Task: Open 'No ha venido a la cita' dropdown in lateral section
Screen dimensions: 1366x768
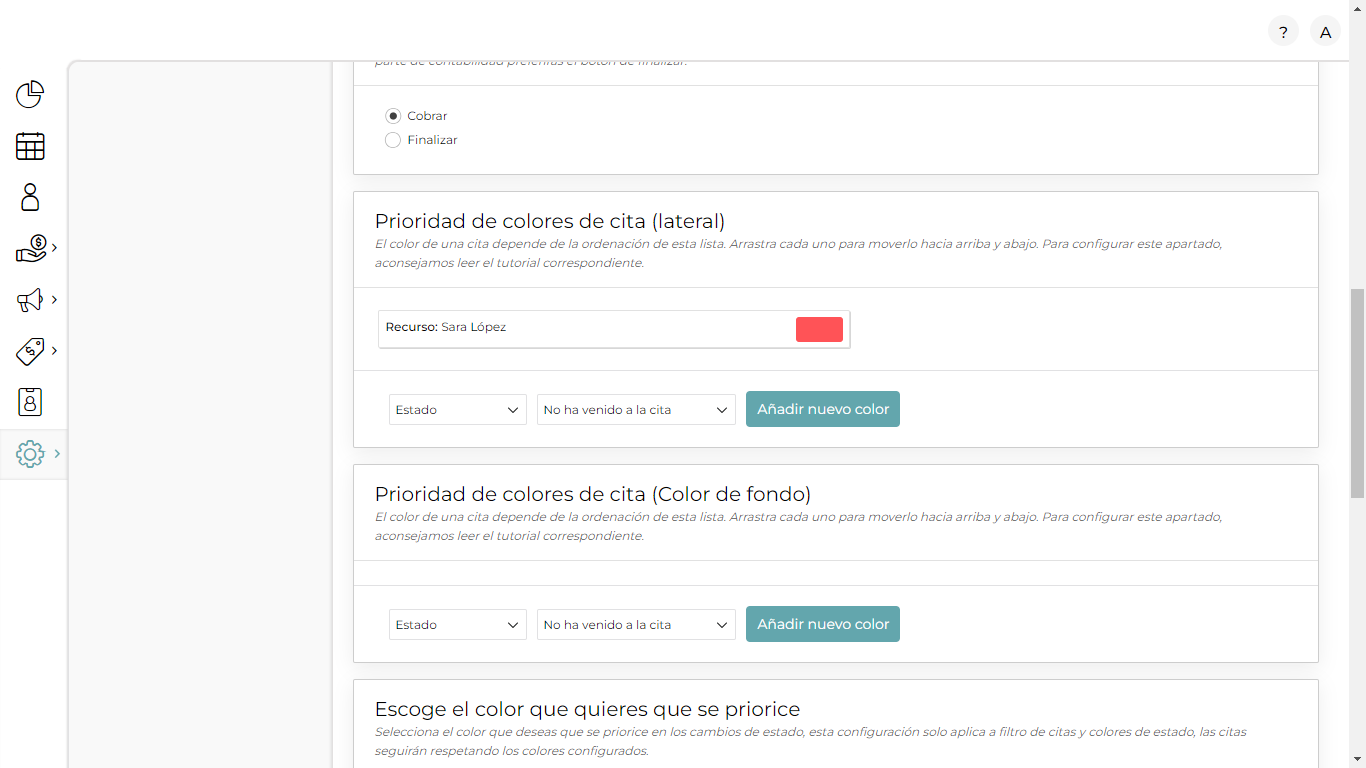Action: click(636, 409)
